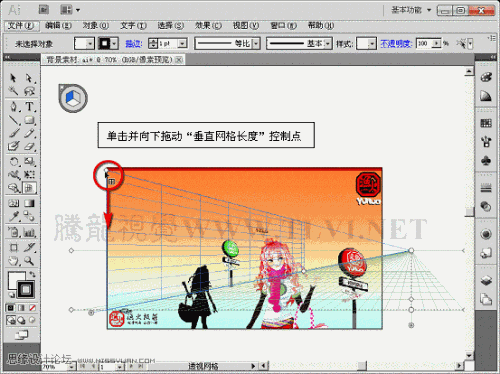This screenshot has width=500, height=374.
Task: Pick the Blob Brush tool
Action: 13,146
